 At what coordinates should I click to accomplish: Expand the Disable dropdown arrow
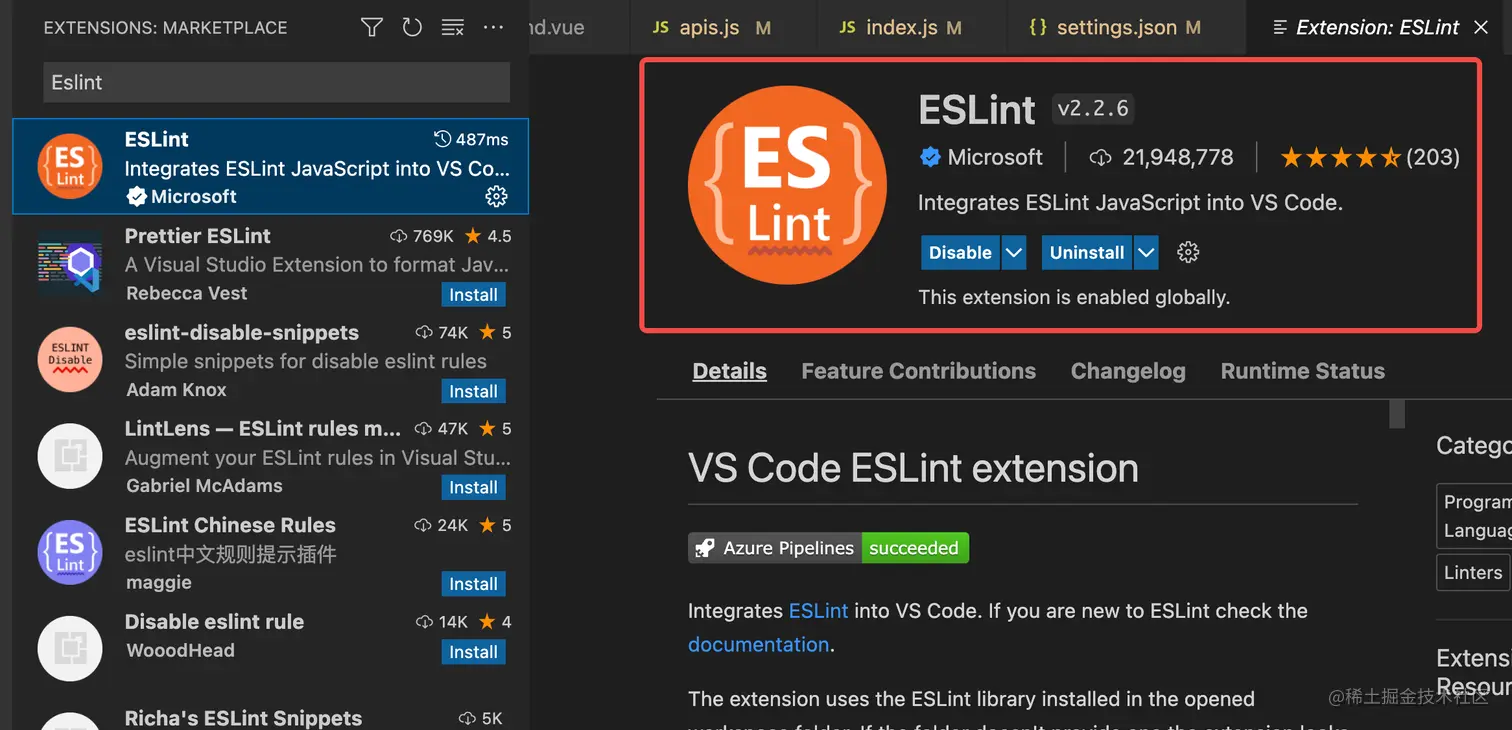tap(1014, 253)
